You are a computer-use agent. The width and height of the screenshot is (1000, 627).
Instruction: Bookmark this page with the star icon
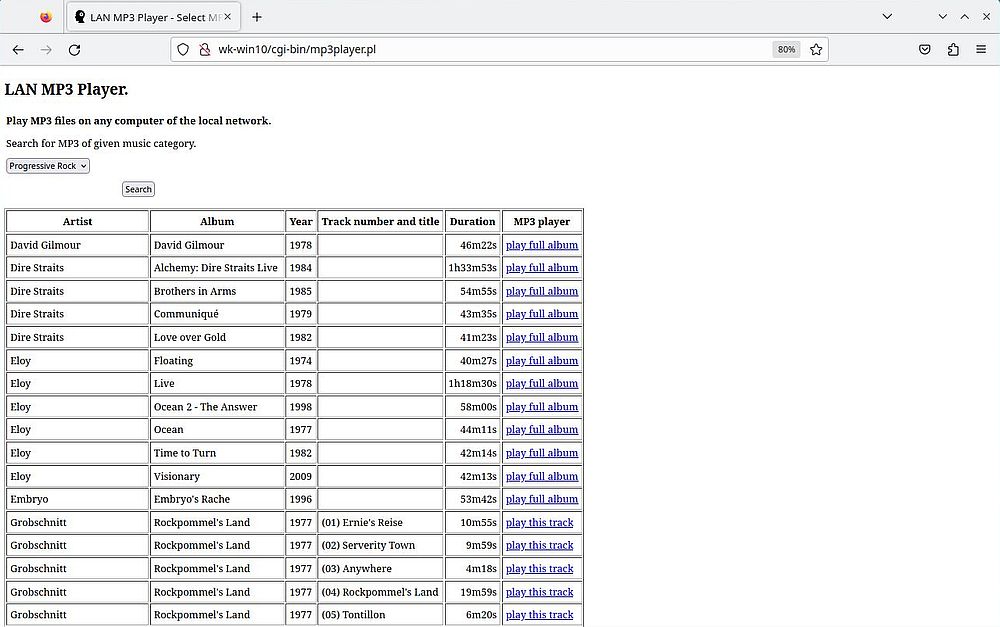point(817,49)
